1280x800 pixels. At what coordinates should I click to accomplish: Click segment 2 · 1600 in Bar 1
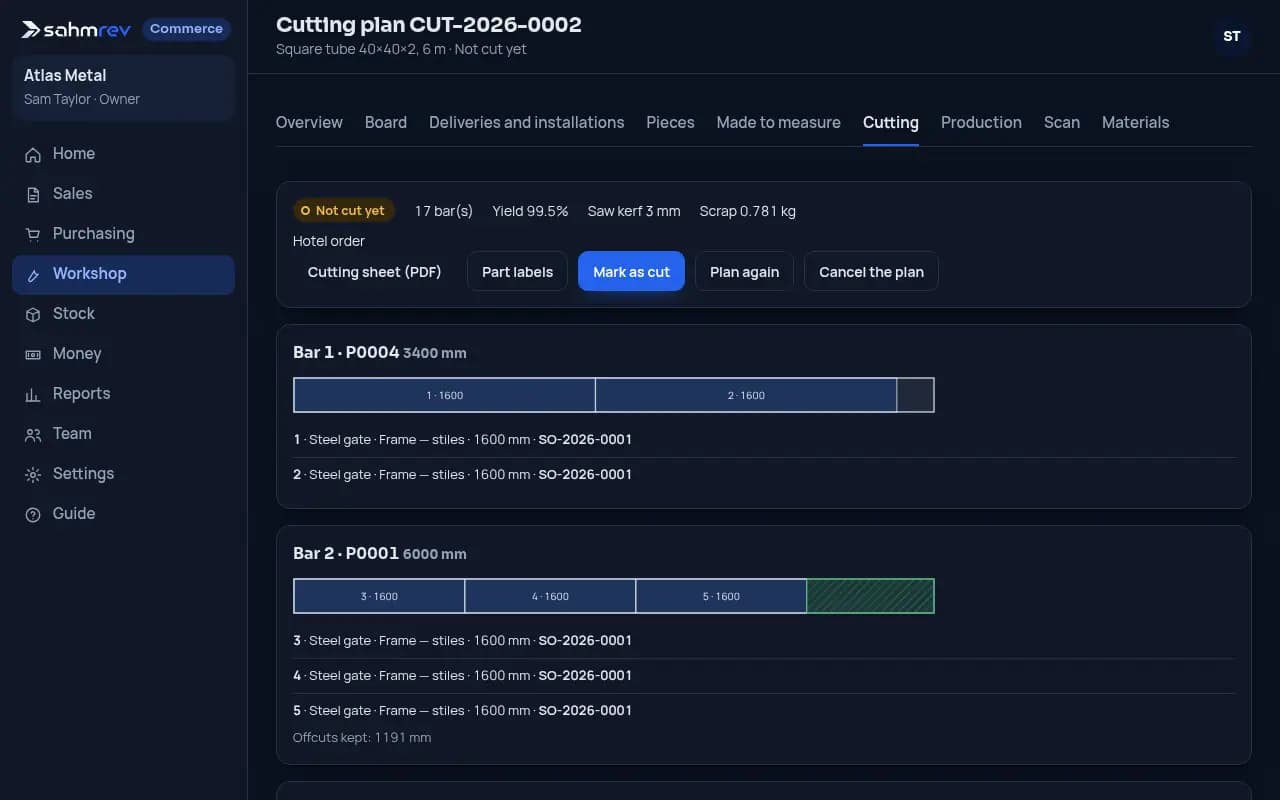coord(746,395)
